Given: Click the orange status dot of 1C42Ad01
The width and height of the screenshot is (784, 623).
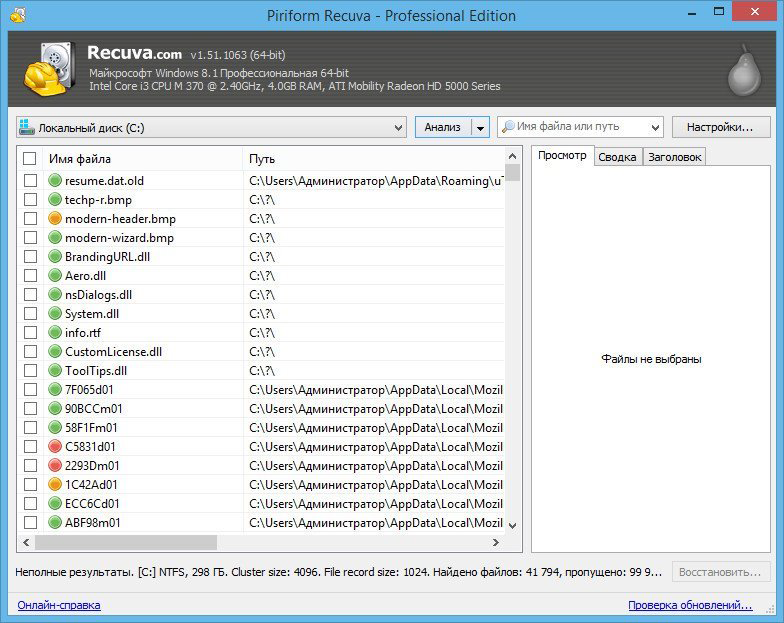Looking at the screenshot, I should (55, 484).
